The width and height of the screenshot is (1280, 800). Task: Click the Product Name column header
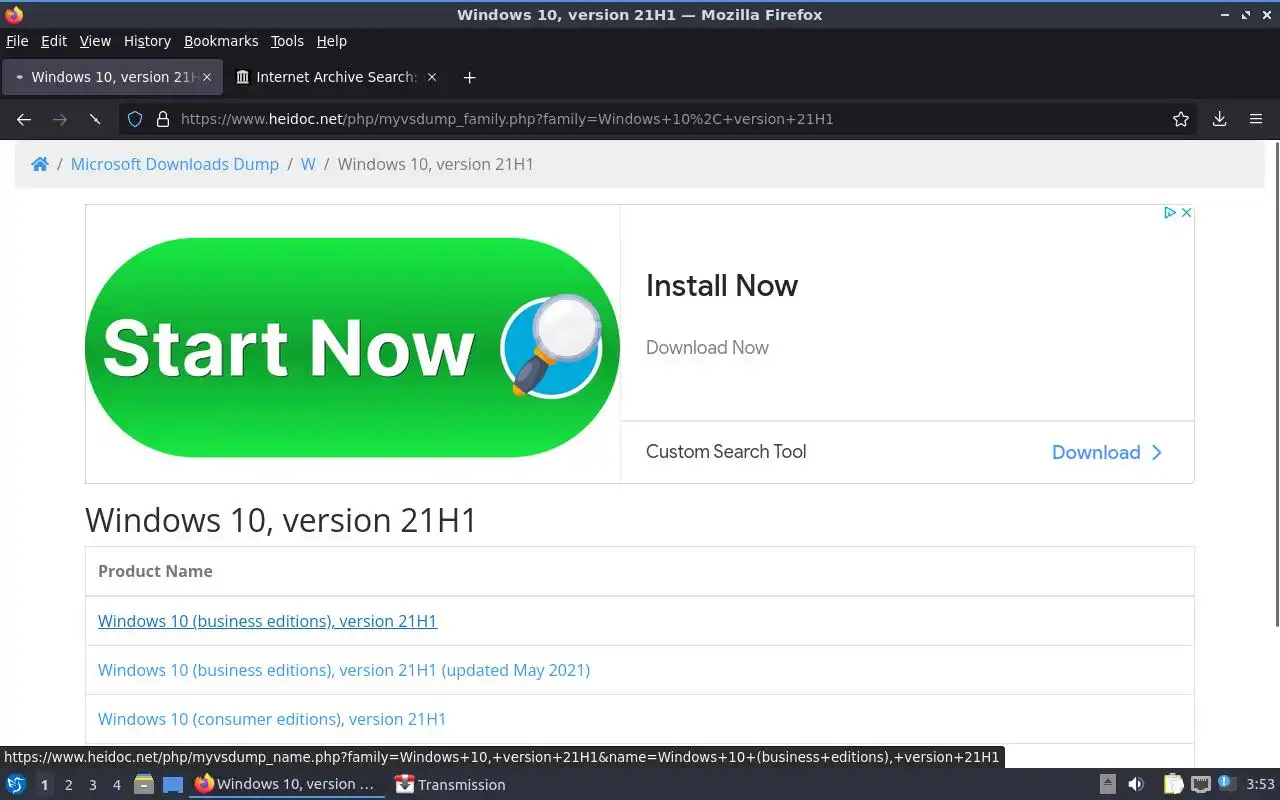point(155,571)
